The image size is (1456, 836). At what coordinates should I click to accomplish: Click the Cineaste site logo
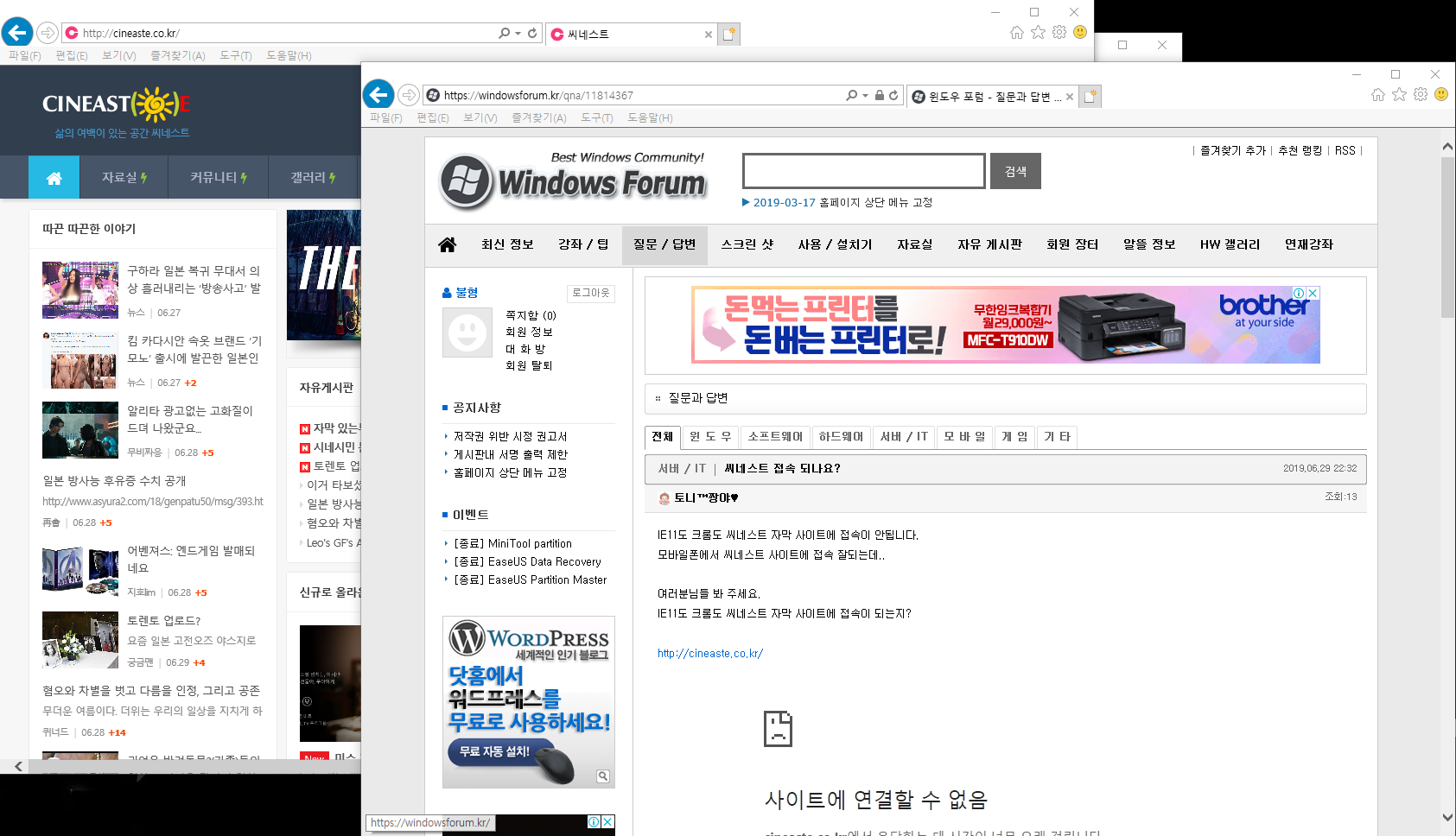[117, 104]
